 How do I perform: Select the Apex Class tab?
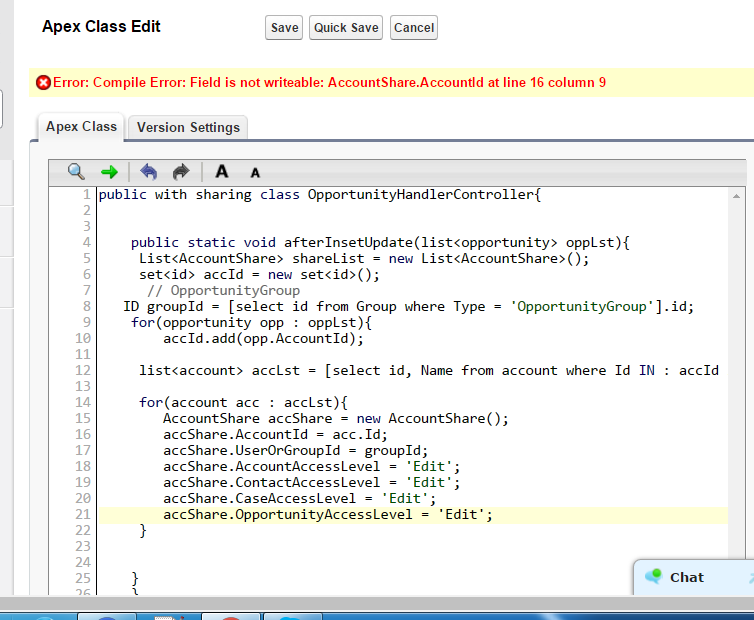[x=81, y=127]
